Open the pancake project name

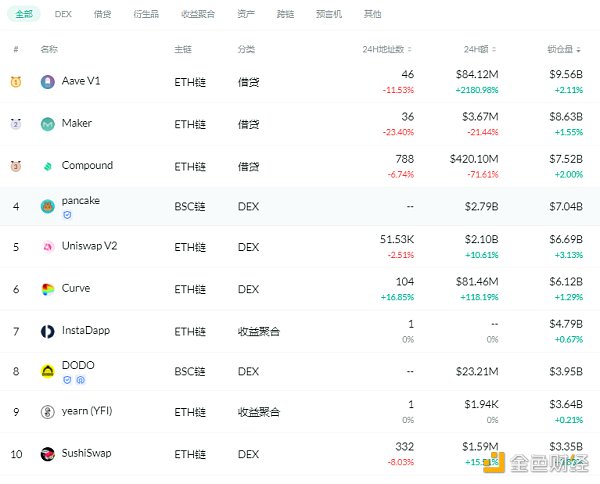[x=81, y=200]
